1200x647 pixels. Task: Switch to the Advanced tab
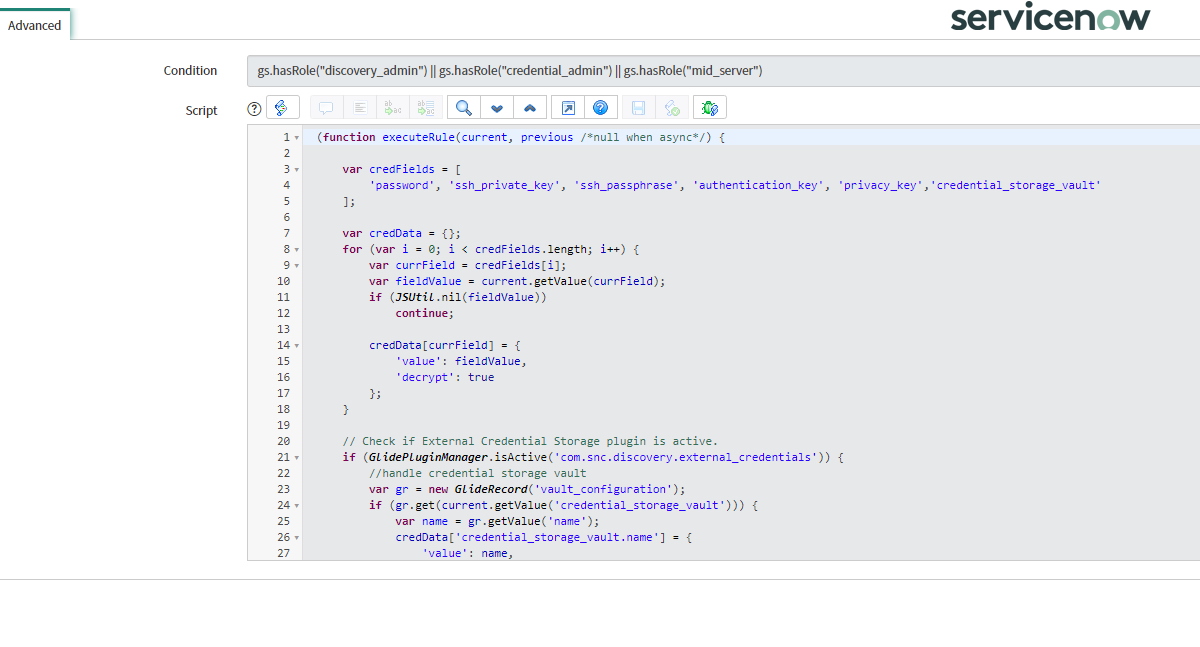[x=35, y=25]
